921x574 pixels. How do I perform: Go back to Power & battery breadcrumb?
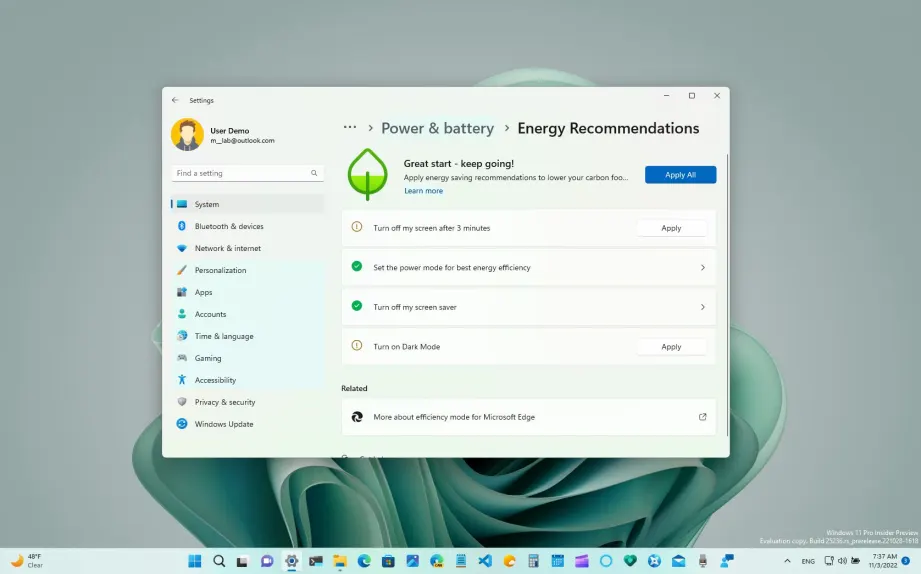[438, 128]
